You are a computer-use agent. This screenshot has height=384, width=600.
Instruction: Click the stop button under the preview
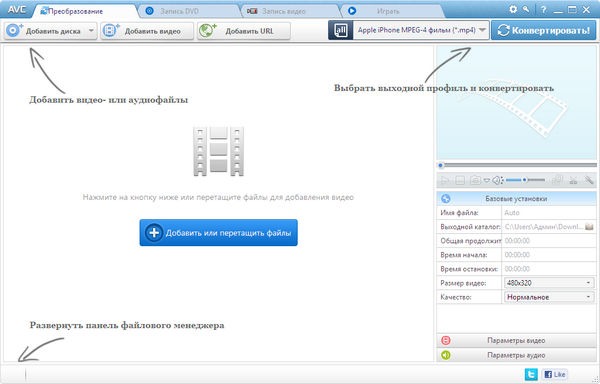460,180
